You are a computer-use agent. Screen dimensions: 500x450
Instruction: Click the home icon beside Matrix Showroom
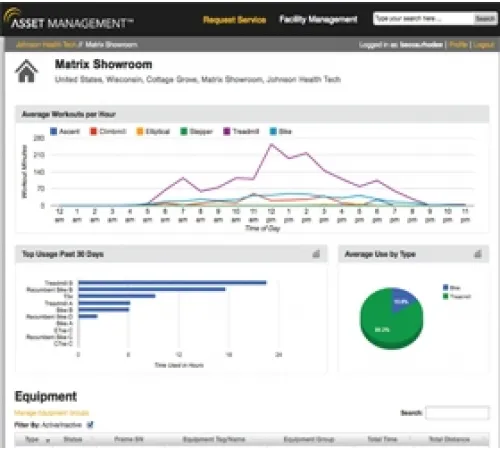click(x=27, y=71)
